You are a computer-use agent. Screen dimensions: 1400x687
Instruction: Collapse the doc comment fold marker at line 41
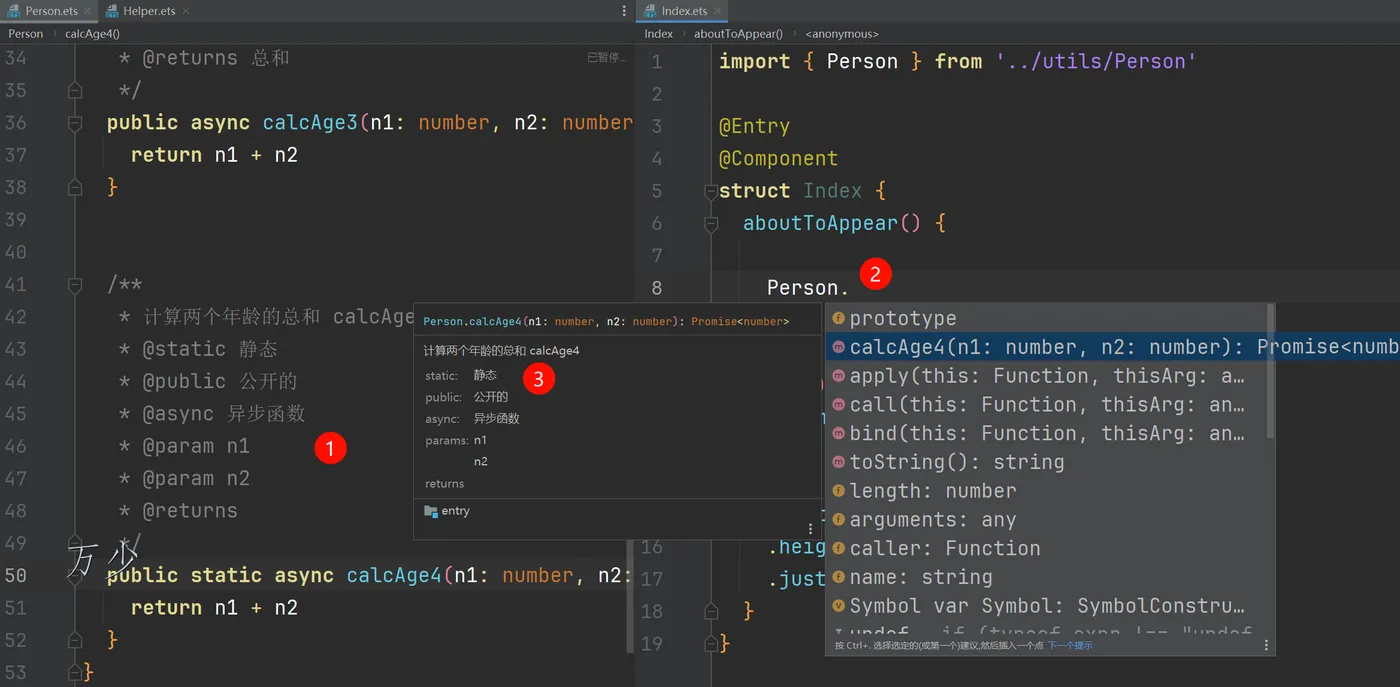click(x=75, y=285)
